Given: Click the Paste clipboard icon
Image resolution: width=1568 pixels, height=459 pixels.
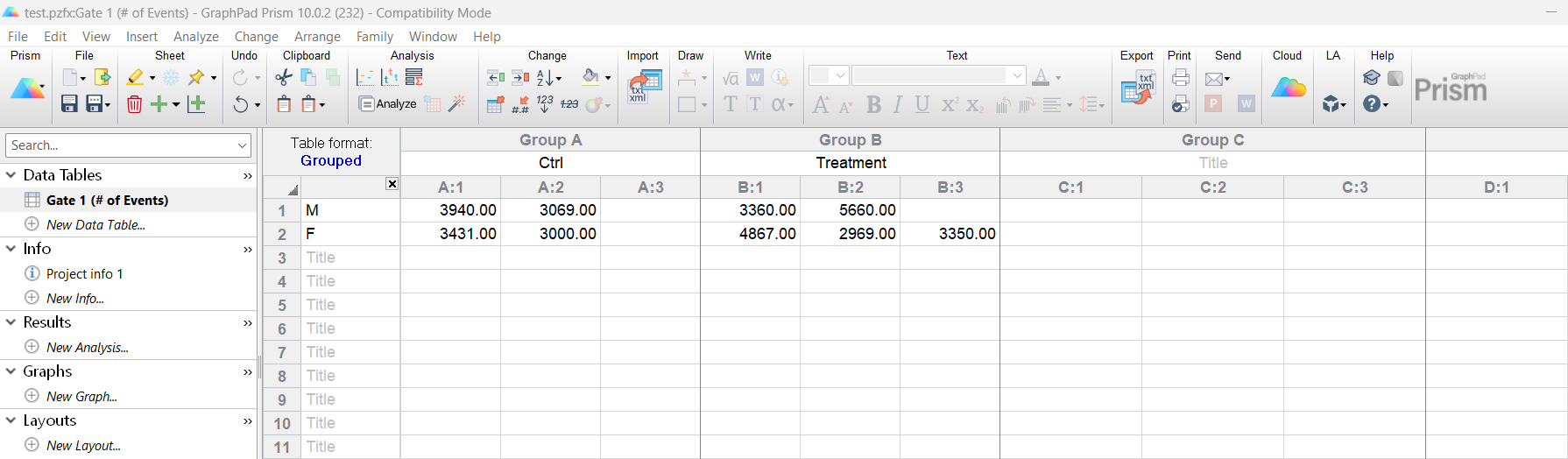Looking at the screenshot, I should click(x=284, y=104).
